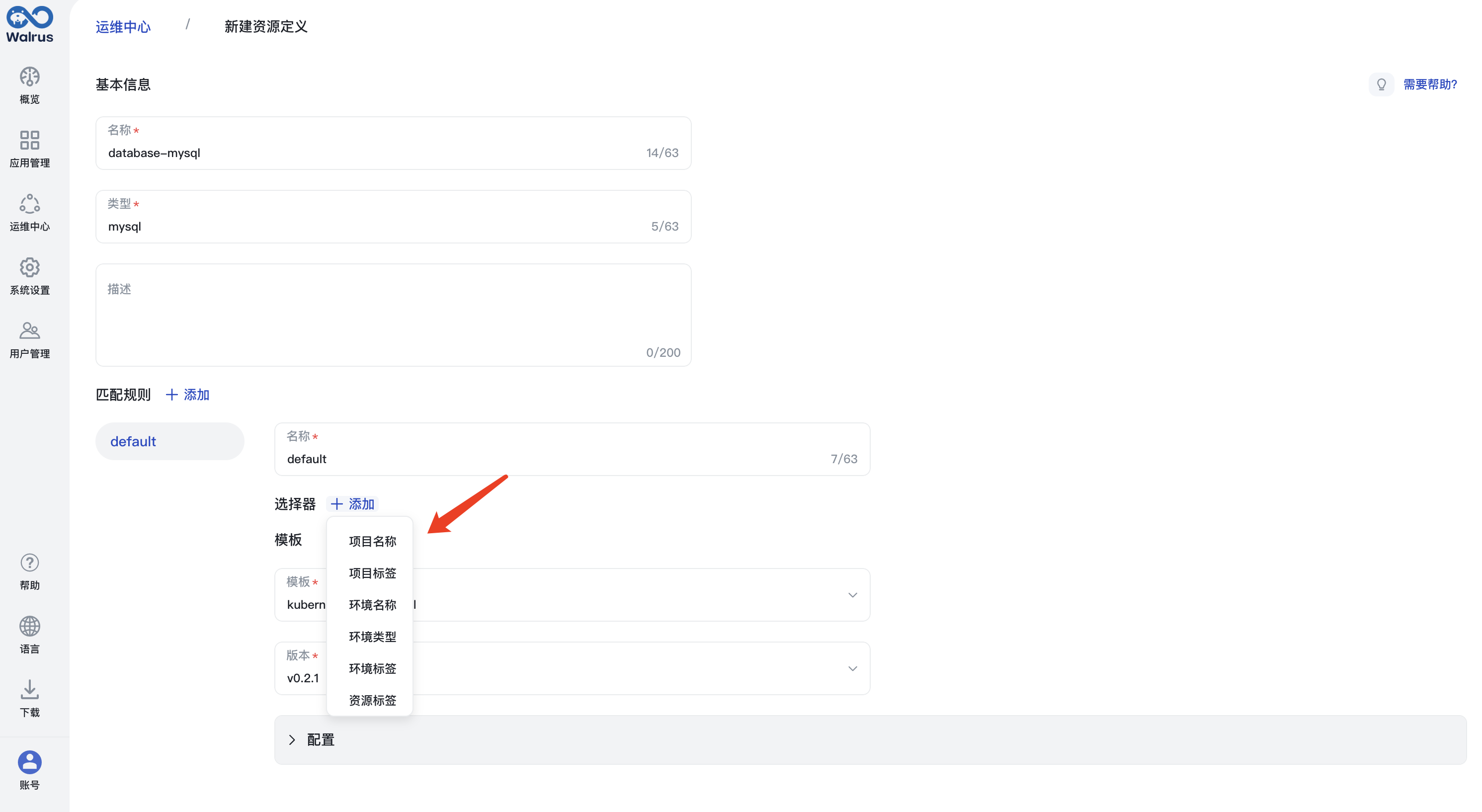The image size is (1482, 812).
Task: Choose 项目名称 from selector menu
Action: point(372,541)
